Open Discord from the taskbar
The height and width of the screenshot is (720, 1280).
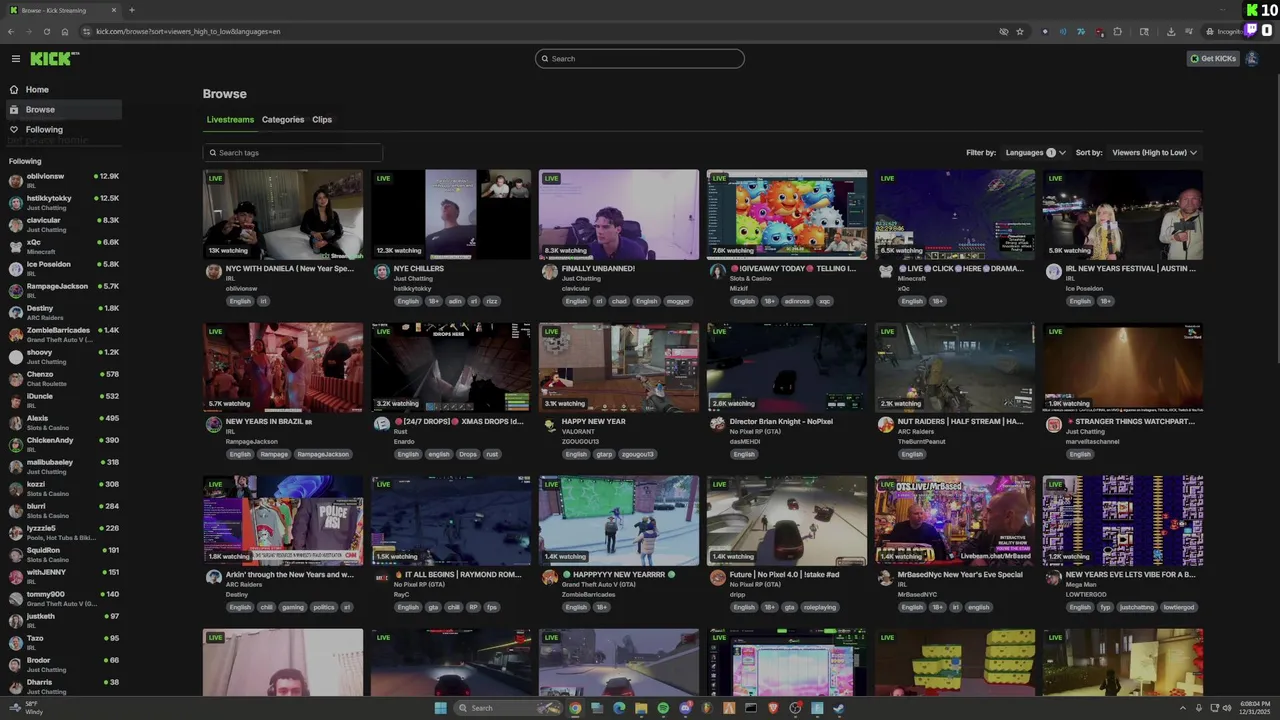coord(685,708)
